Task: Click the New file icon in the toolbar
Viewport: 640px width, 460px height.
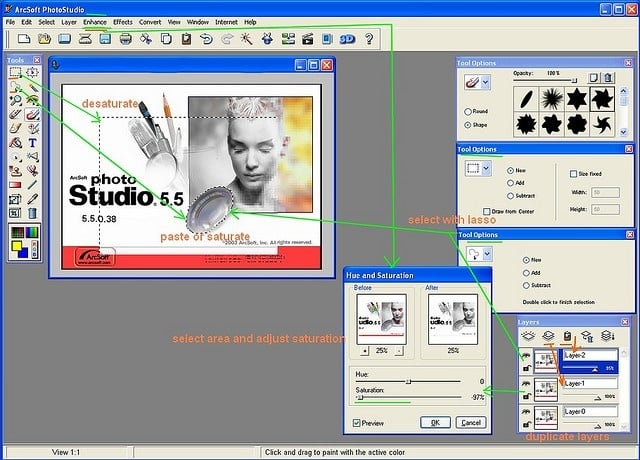Action: 24,39
